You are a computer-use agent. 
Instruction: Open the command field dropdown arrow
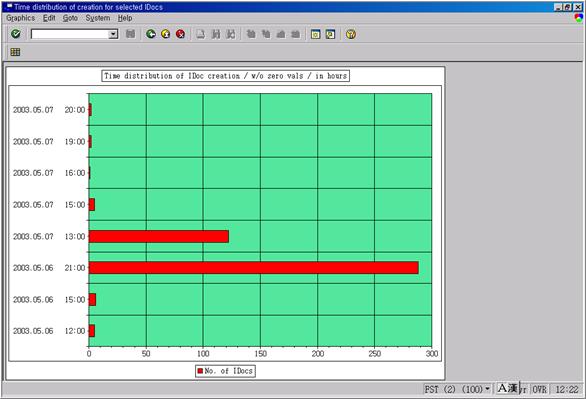[x=113, y=34]
